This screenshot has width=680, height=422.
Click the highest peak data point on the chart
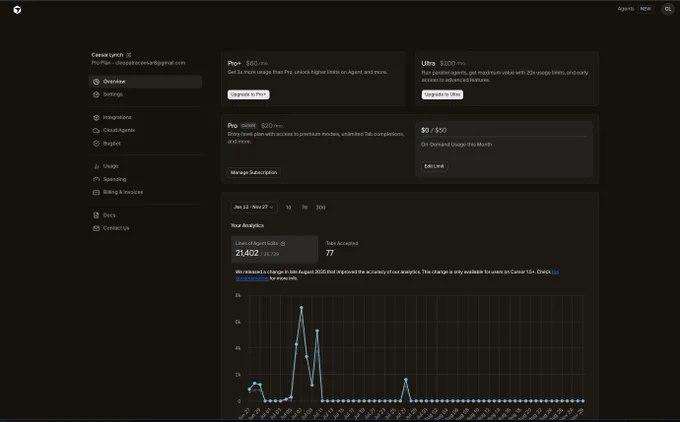coord(301,308)
